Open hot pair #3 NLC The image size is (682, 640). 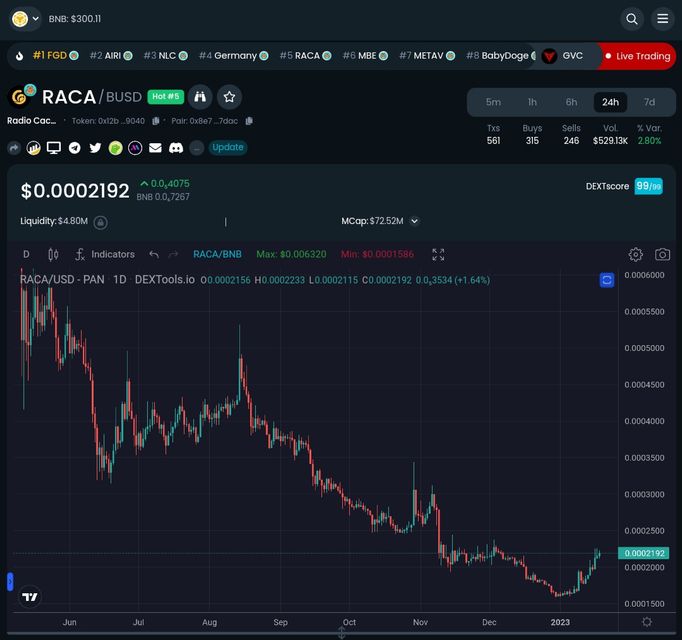tap(165, 56)
